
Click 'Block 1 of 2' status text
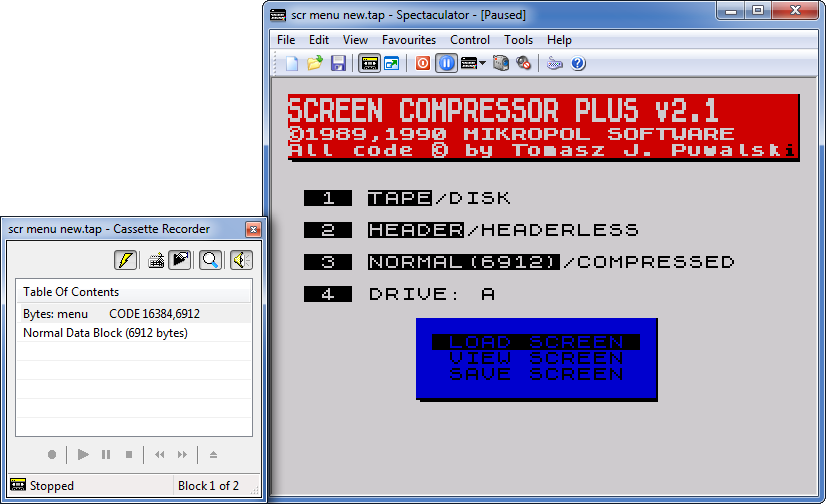[209, 486]
